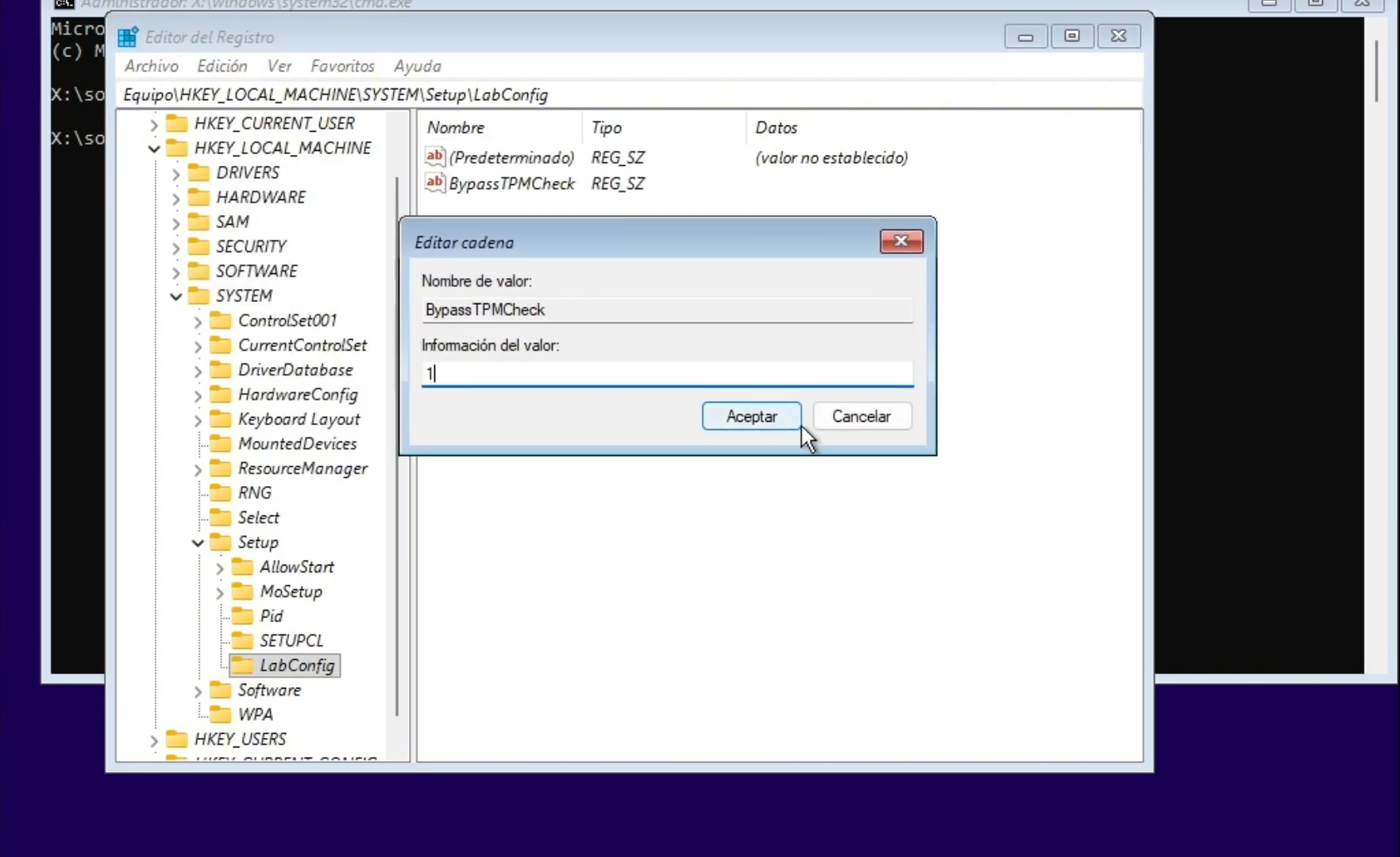Select the LabConfig folder icon
The image size is (1400, 857).
point(242,666)
